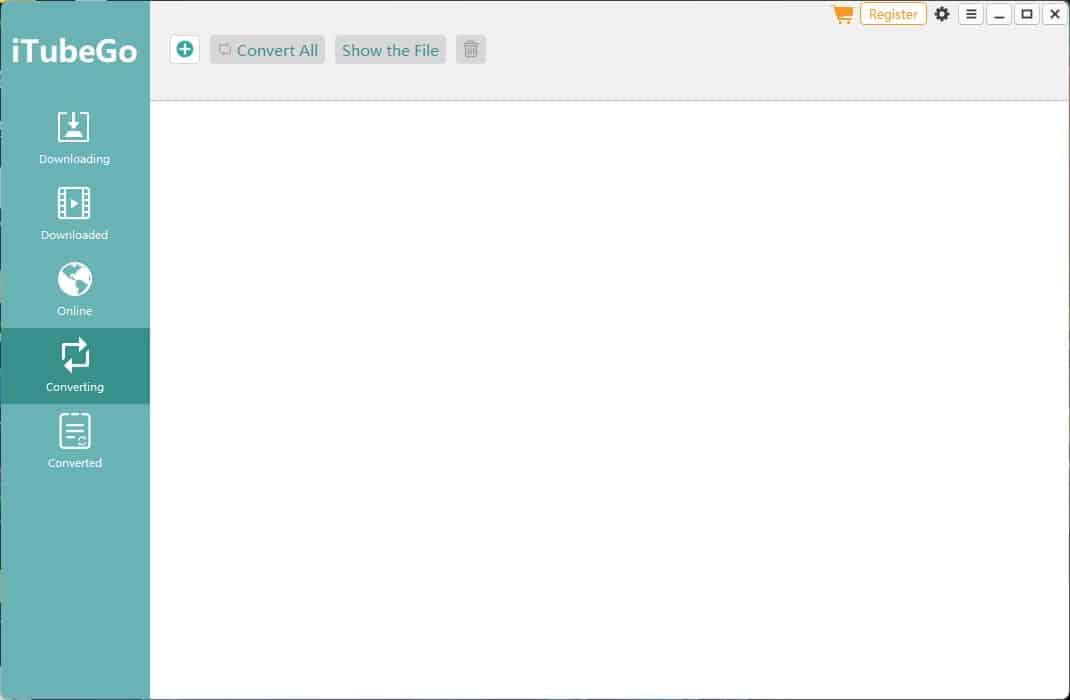The image size is (1070, 700).
Task: Click the iTubeGo logo
Action: [x=74, y=51]
